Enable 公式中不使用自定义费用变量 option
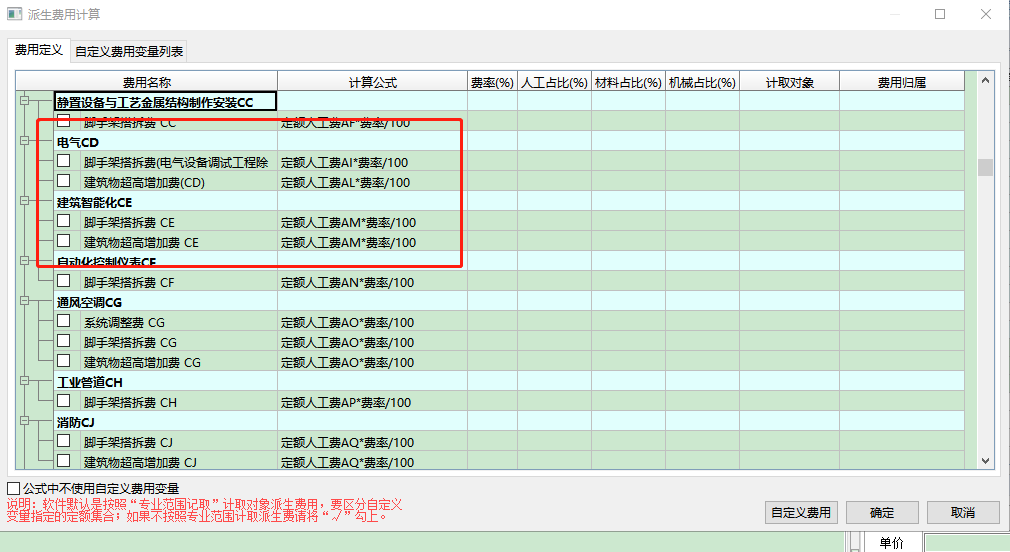The width and height of the screenshot is (1010, 552). [14, 488]
